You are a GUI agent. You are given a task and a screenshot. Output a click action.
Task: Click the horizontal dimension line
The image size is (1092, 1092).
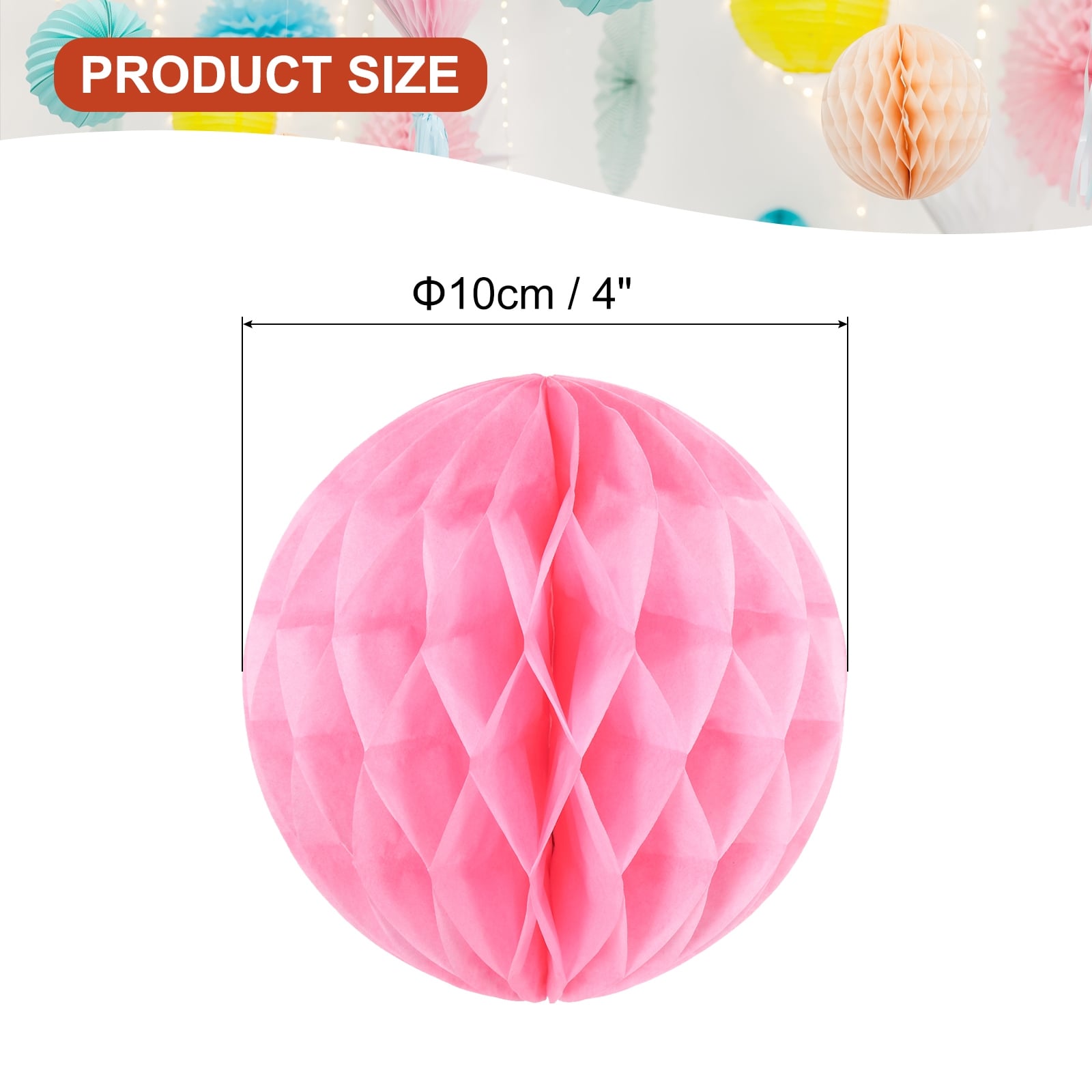click(545, 324)
